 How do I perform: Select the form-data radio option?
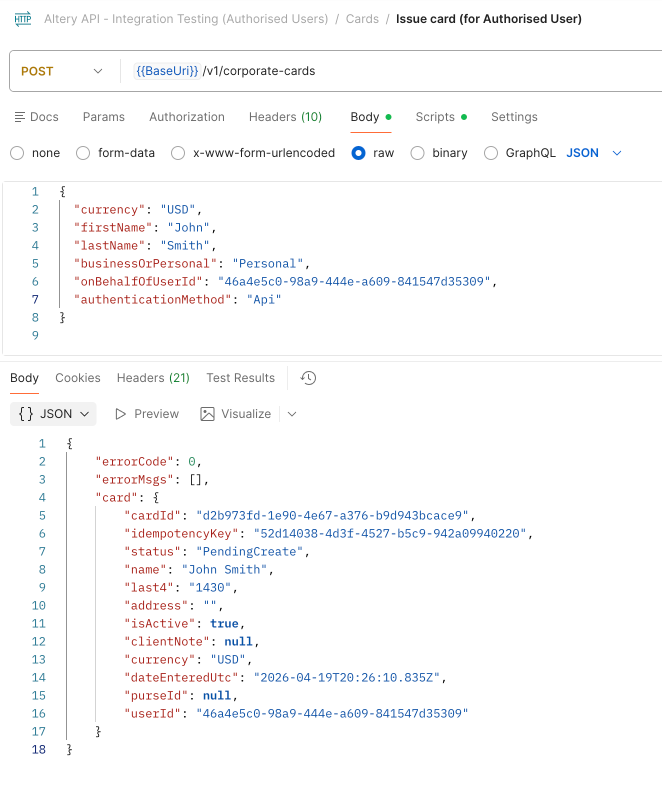coord(83,153)
